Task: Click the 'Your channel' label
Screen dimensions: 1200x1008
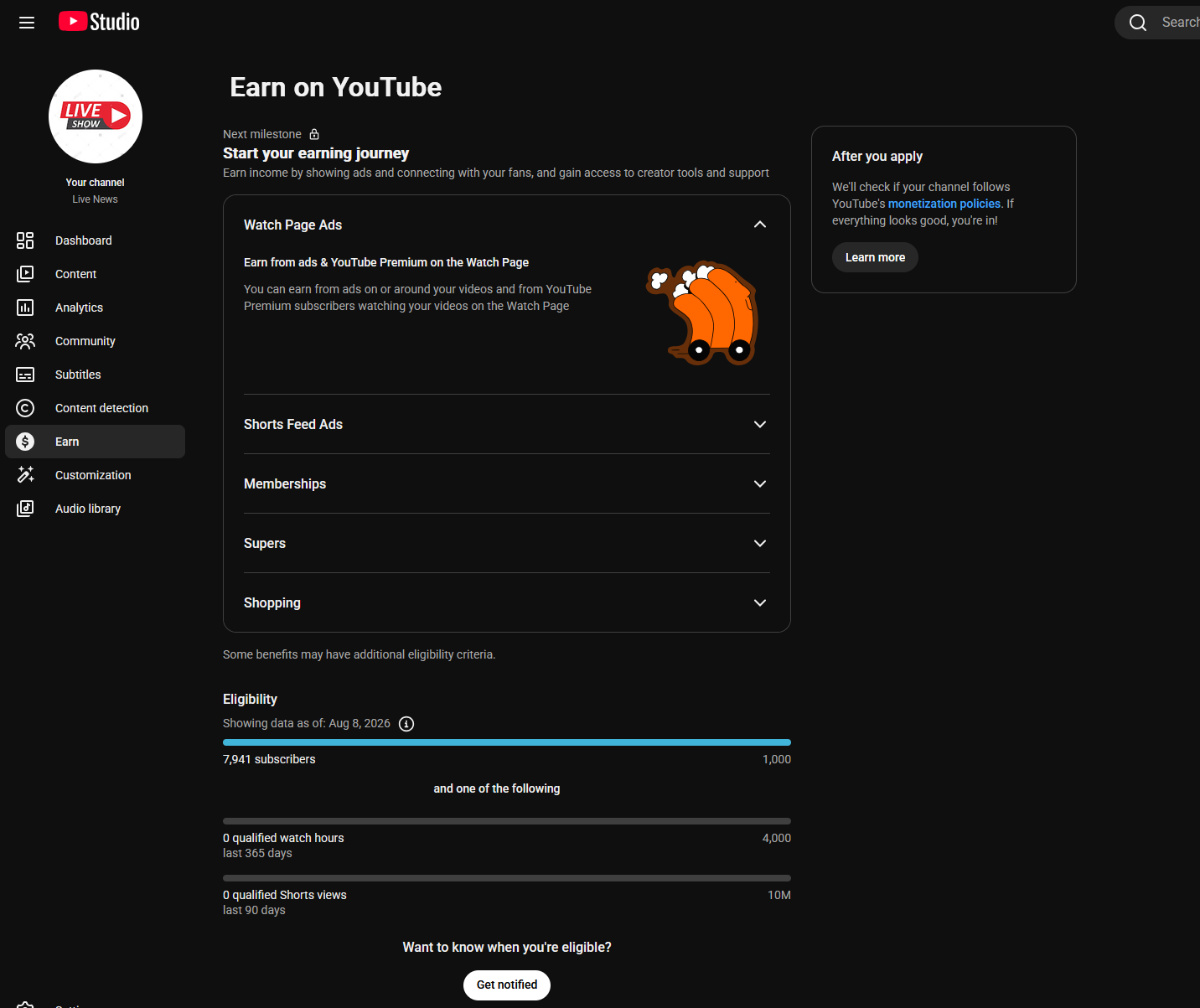Action: tap(96, 183)
